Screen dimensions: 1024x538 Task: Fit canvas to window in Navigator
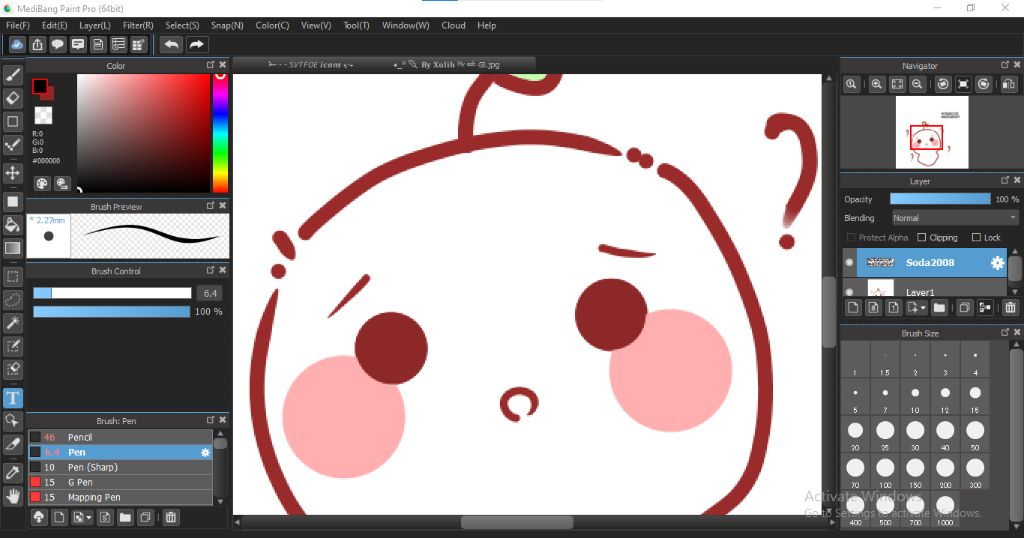click(x=897, y=84)
